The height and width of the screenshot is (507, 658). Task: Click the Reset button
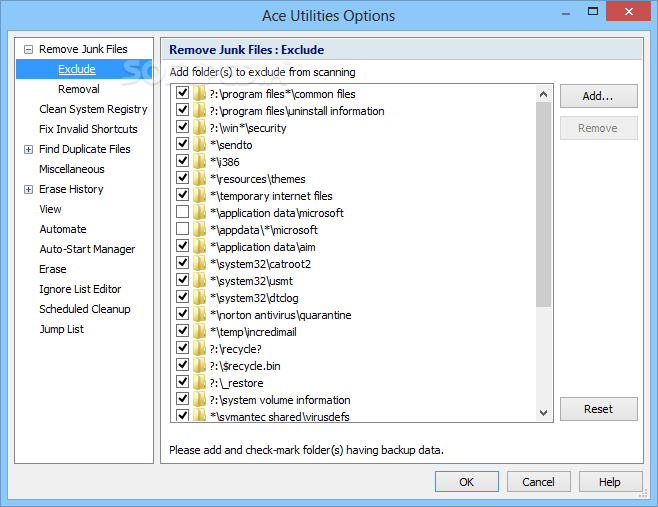(x=598, y=409)
